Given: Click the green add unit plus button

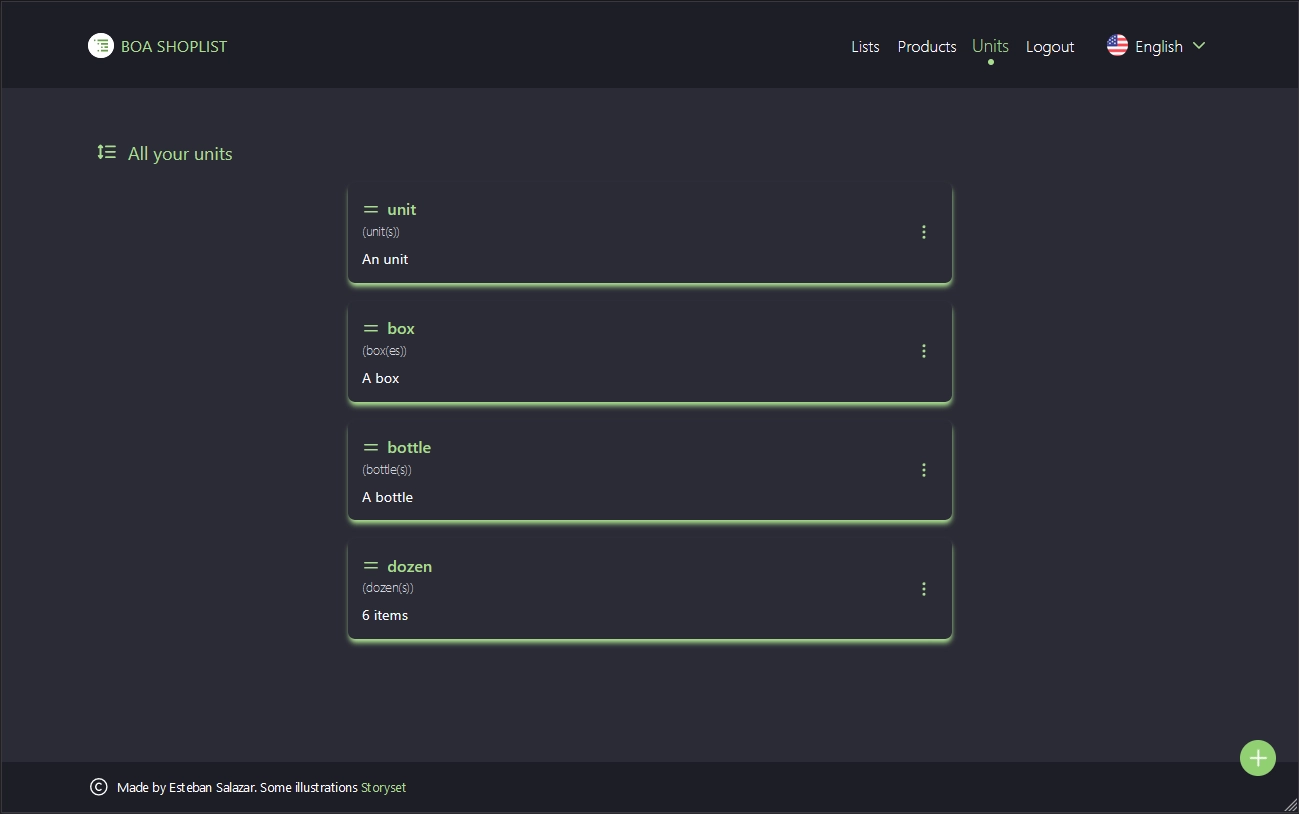Looking at the screenshot, I should 1257,758.
